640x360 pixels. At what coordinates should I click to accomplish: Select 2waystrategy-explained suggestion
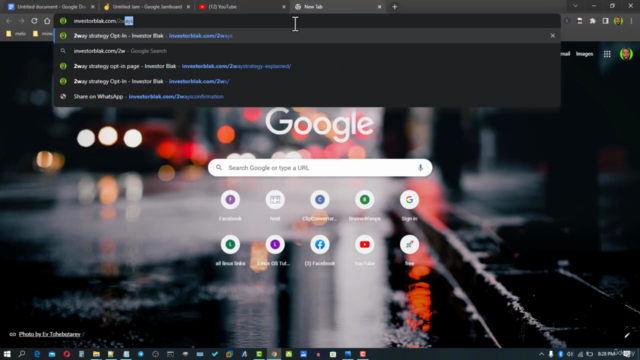click(x=307, y=66)
